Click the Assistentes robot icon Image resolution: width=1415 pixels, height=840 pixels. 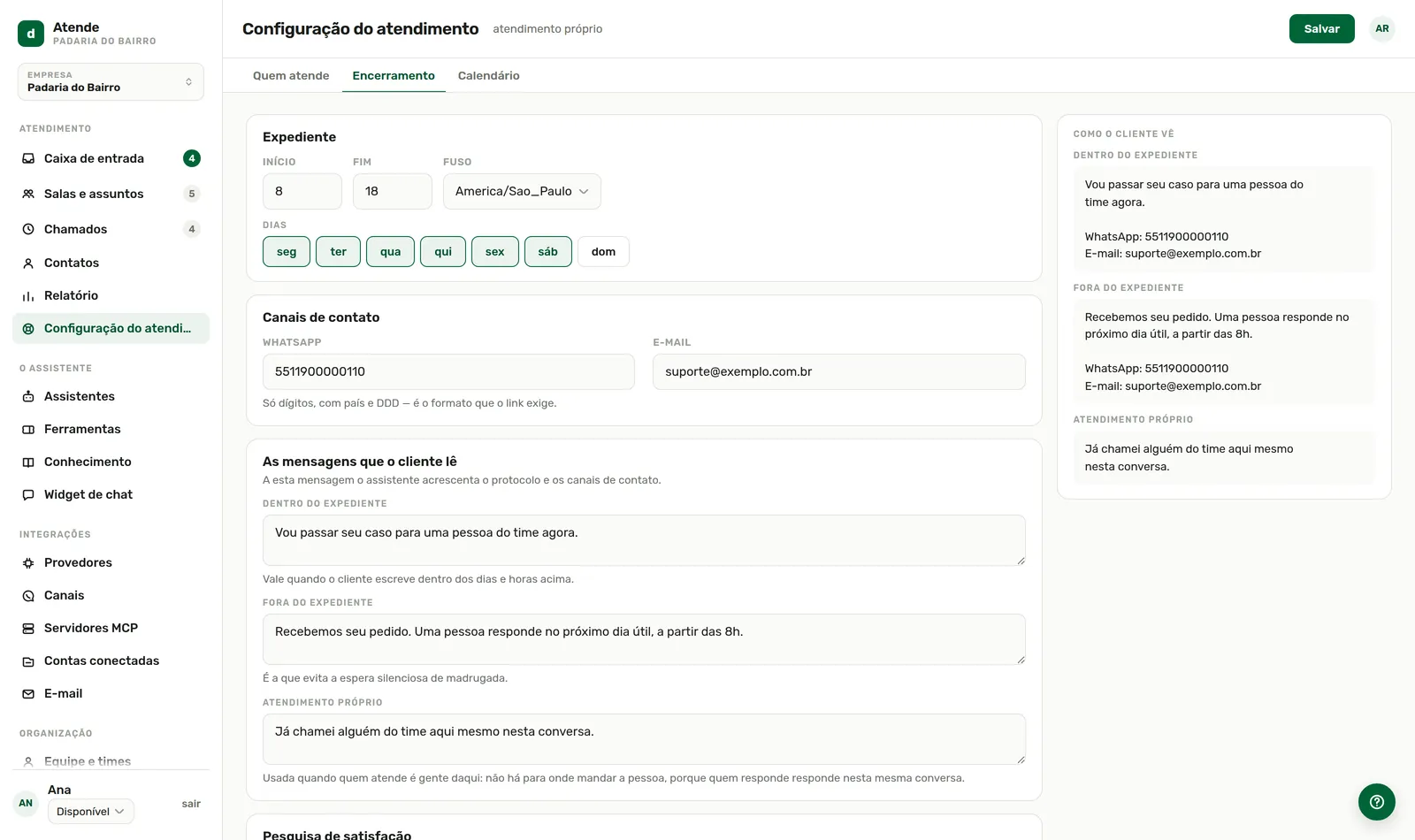coord(28,397)
